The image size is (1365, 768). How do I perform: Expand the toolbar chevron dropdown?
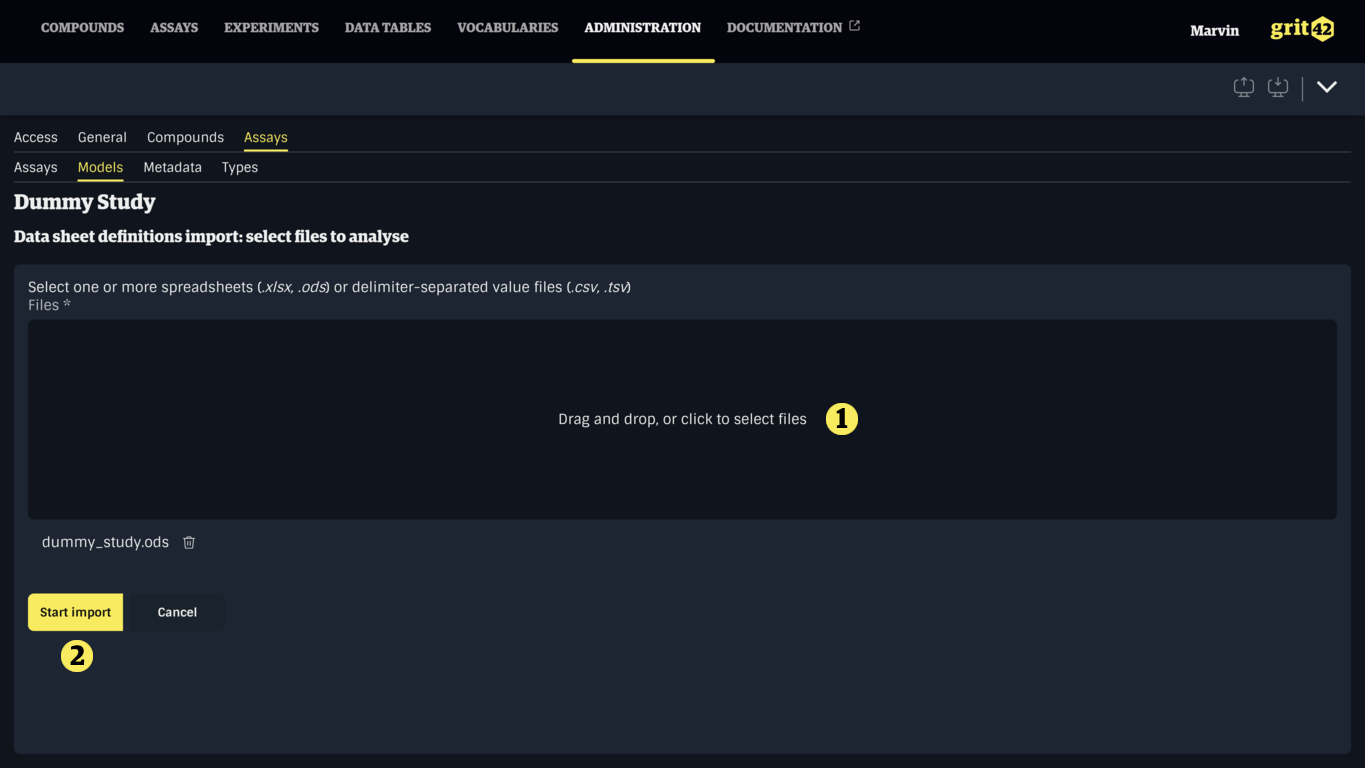point(1326,87)
